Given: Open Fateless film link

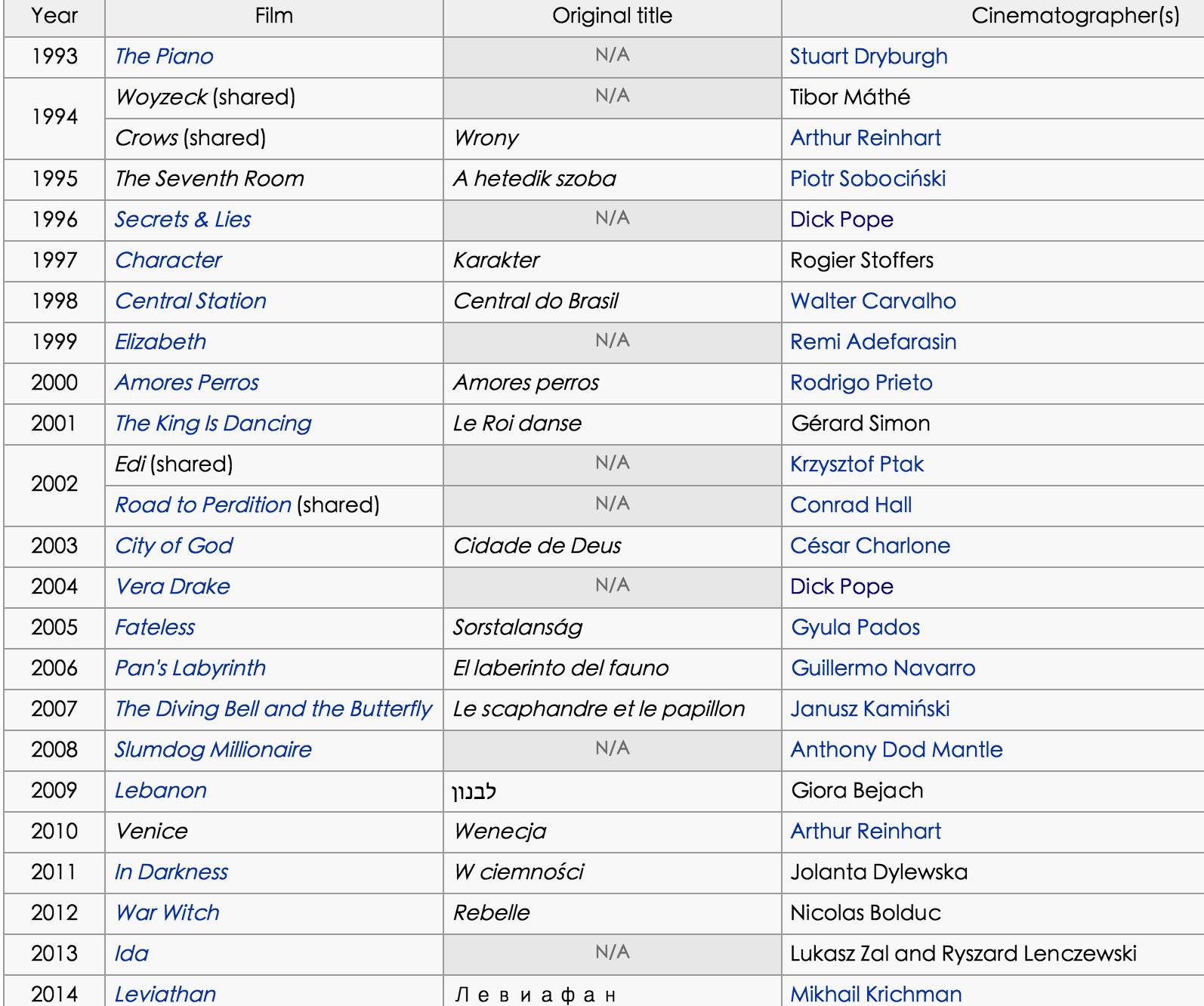Looking at the screenshot, I should (155, 628).
